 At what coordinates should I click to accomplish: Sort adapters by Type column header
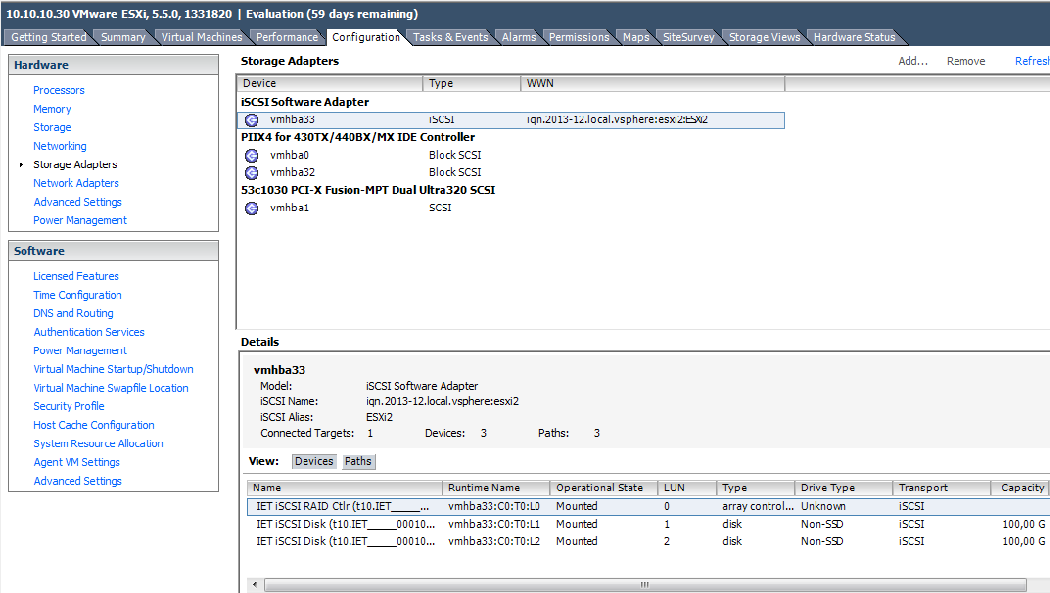[x=471, y=83]
